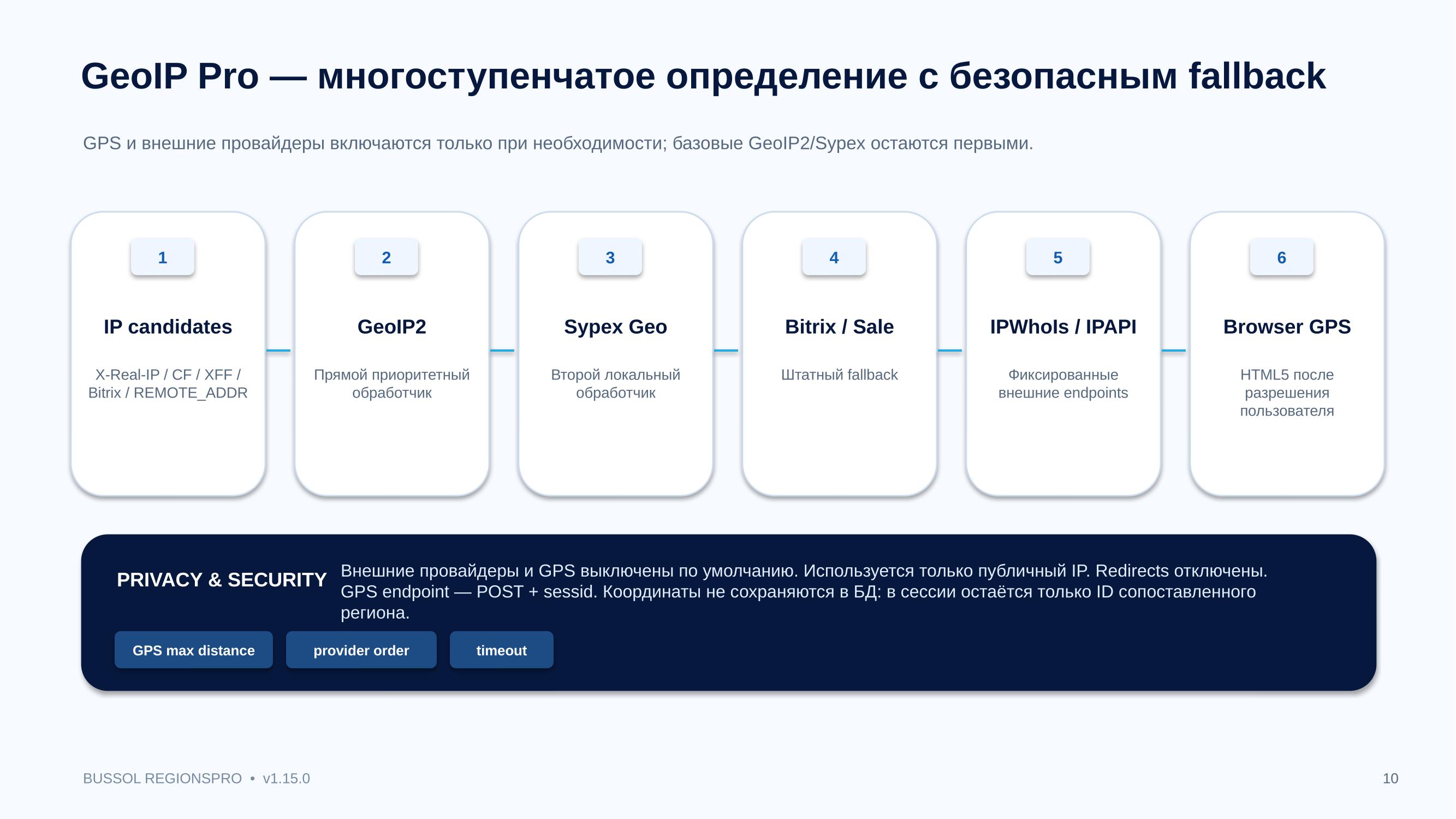The height and width of the screenshot is (819, 1456).
Task: Select the Bitrix / Sale card title
Action: 839,327
